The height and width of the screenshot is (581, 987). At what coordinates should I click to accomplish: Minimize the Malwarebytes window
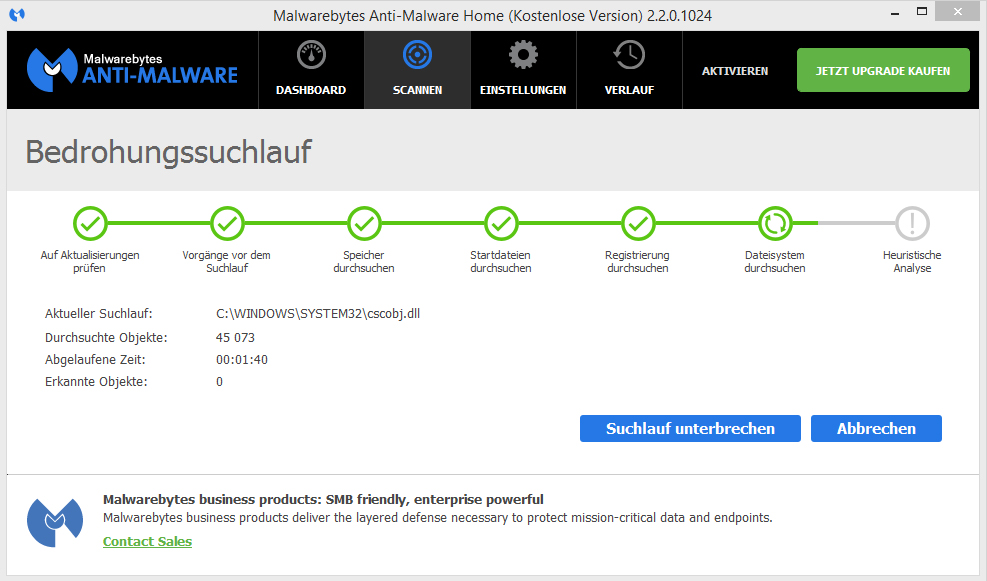coord(894,13)
